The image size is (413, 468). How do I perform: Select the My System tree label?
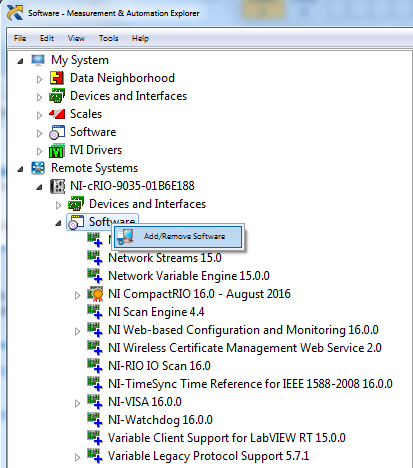[80, 60]
